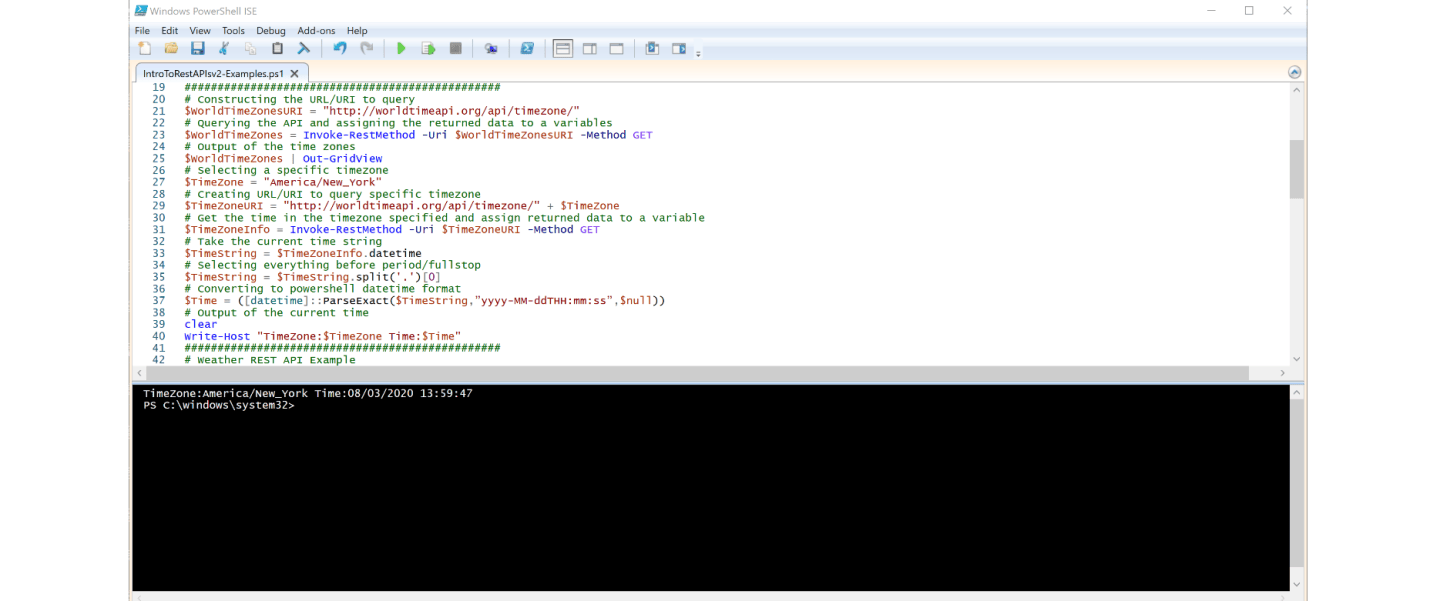Click the New Remote PowerShell Tab icon
Screen dimensions: 1440x601
(491, 48)
